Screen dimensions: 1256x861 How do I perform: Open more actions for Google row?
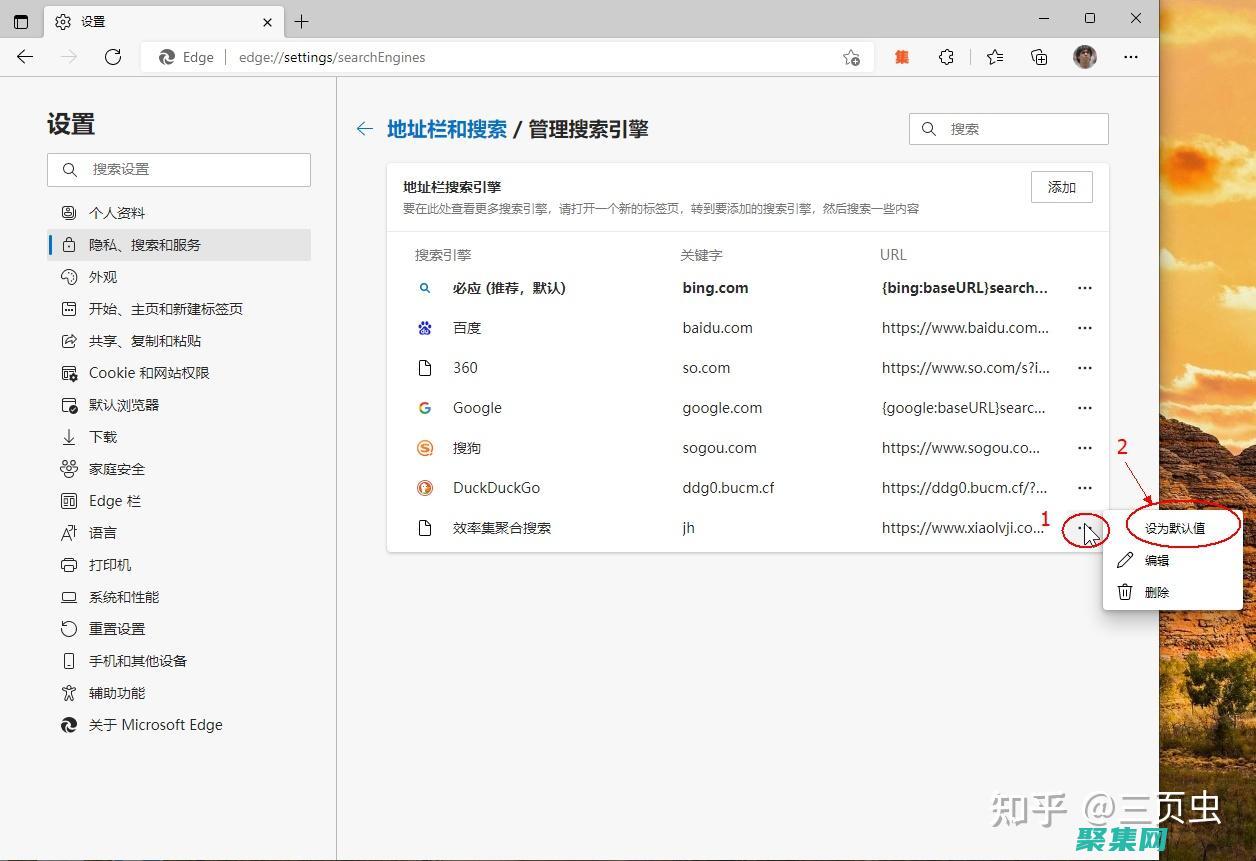pos(1085,408)
